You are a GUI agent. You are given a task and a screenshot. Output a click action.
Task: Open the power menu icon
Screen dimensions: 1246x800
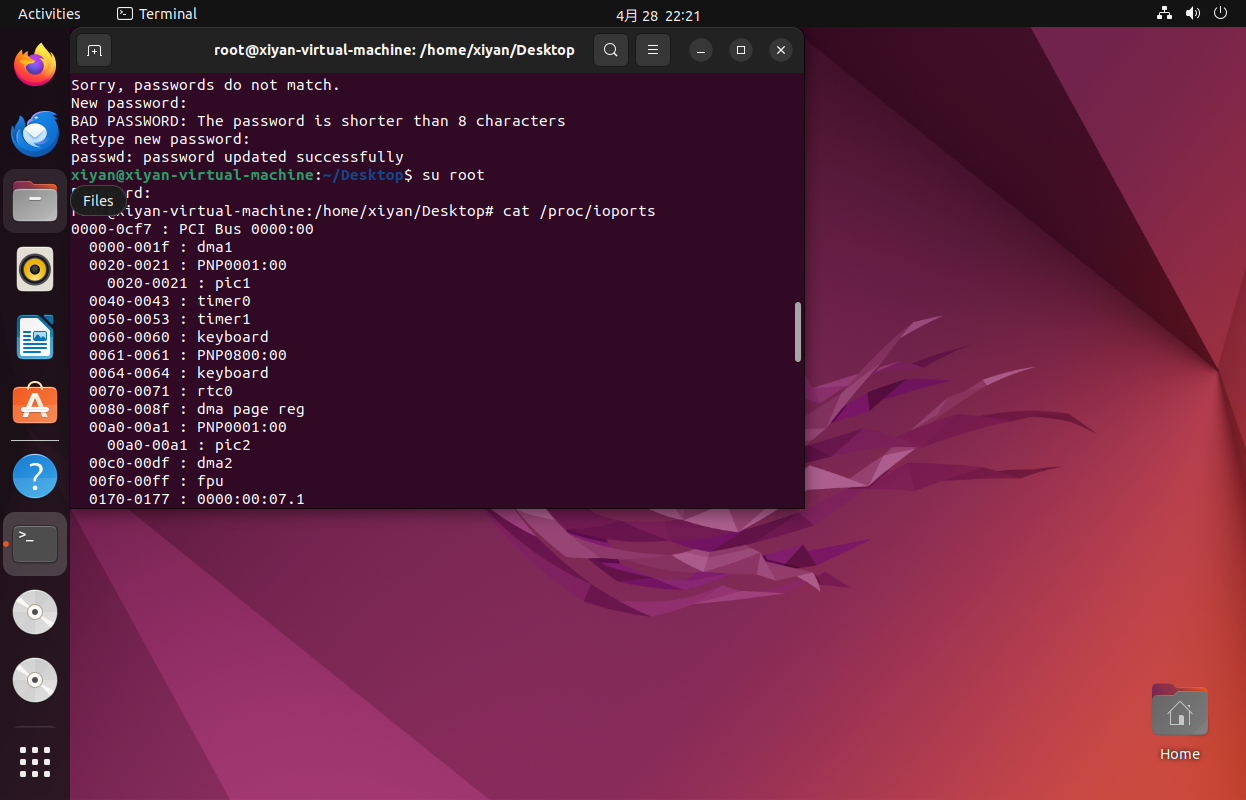(x=1220, y=14)
